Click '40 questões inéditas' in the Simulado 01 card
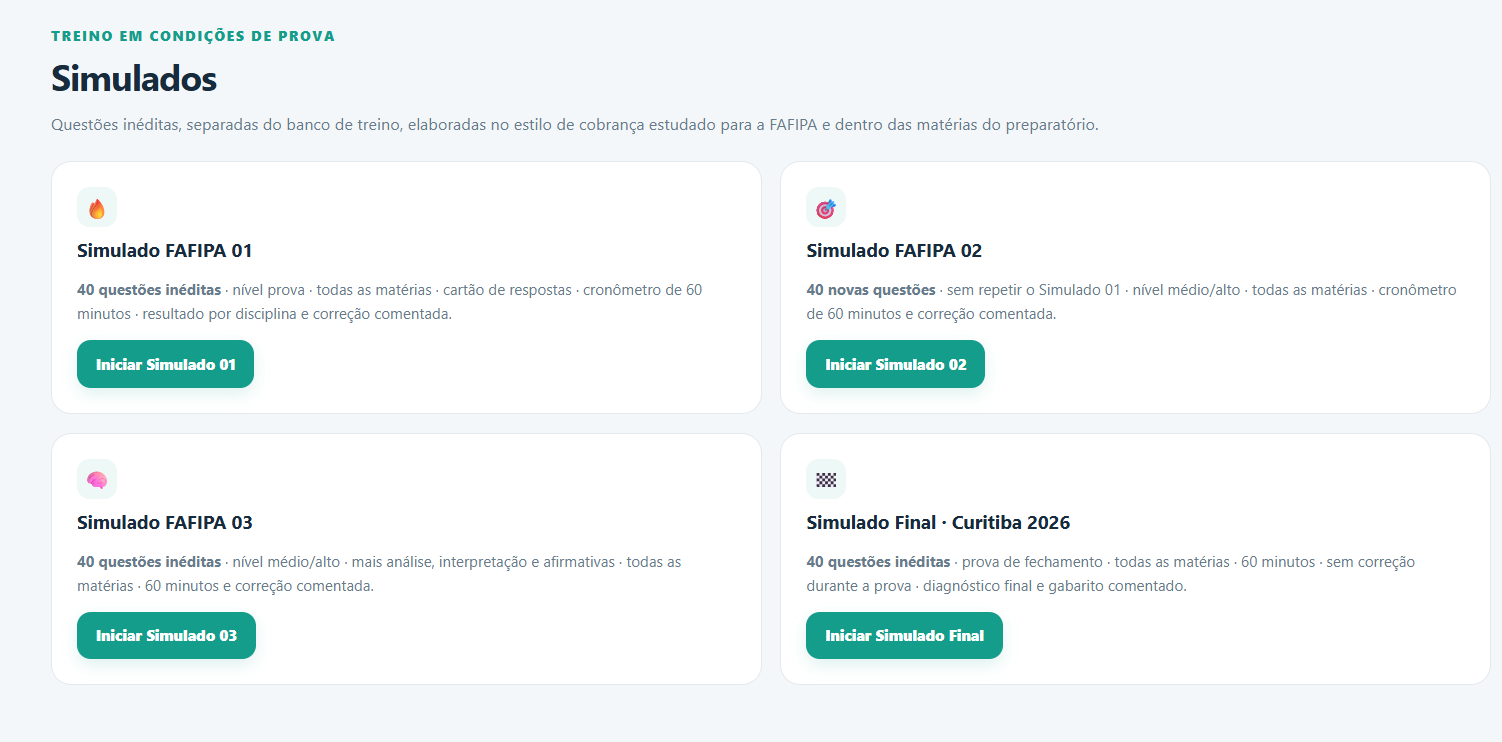This screenshot has width=1502, height=742. click(x=149, y=290)
